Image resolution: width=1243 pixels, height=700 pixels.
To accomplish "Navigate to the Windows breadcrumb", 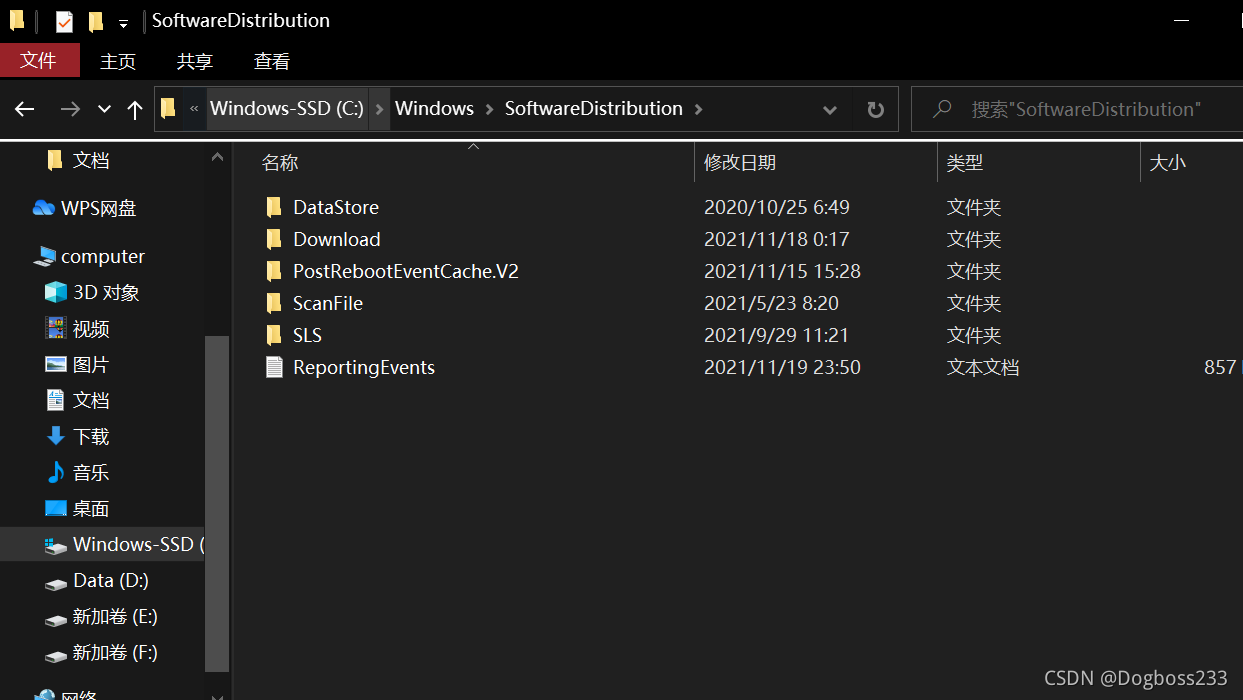I will pos(434,109).
